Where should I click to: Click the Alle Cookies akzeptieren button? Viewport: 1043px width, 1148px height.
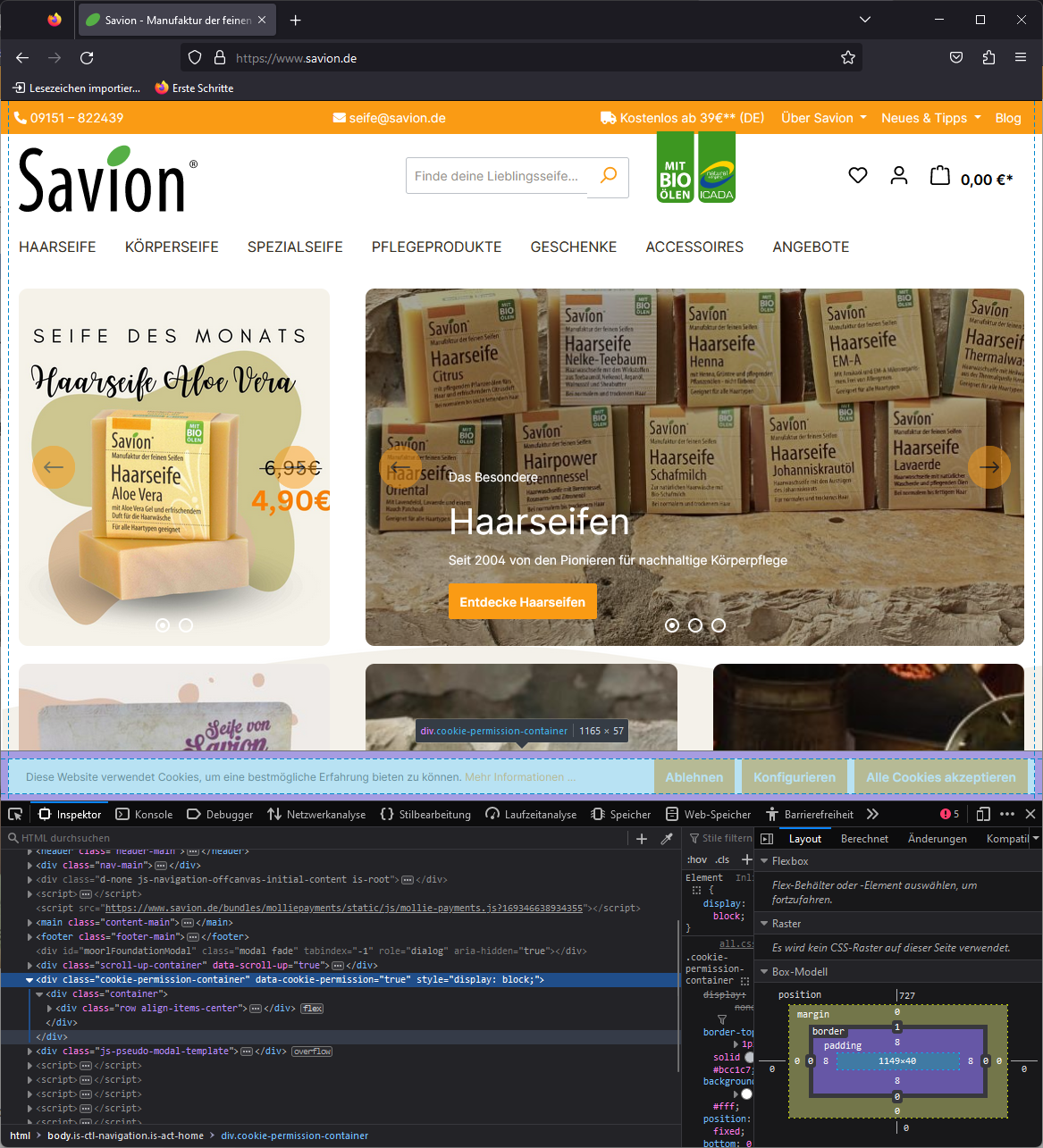(x=940, y=776)
